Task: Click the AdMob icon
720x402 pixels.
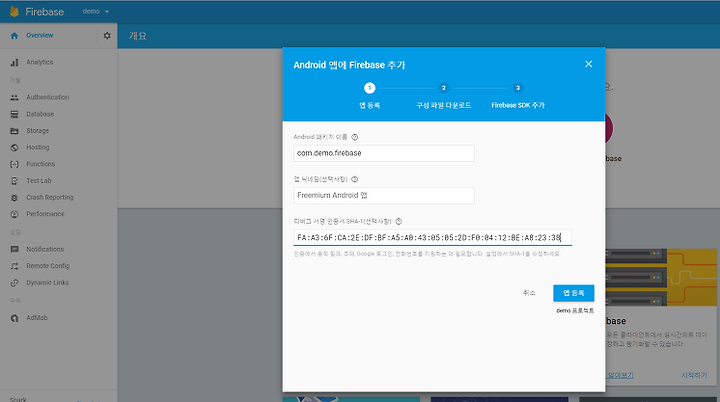Action: [14, 318]
